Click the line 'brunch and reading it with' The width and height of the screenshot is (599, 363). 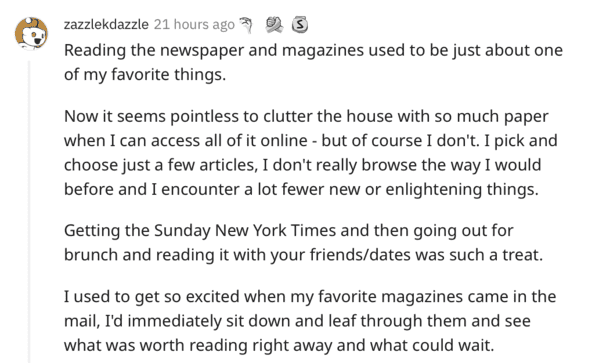(303, 255)
